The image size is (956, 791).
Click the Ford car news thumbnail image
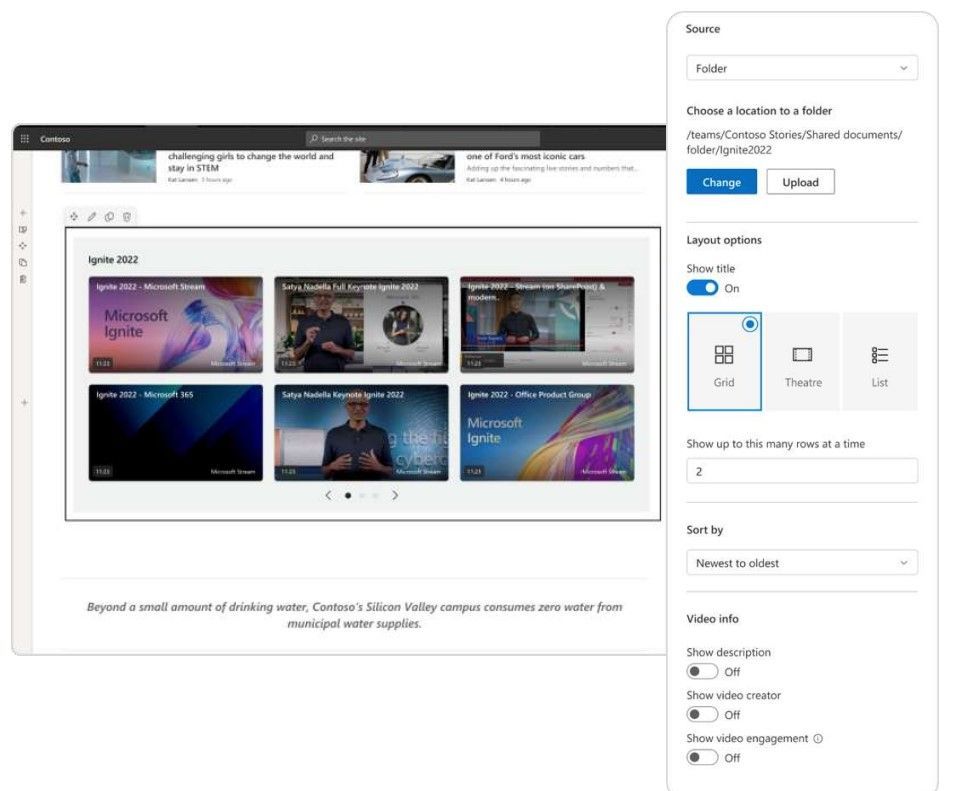pyautogui.click(x=407, y=166)
